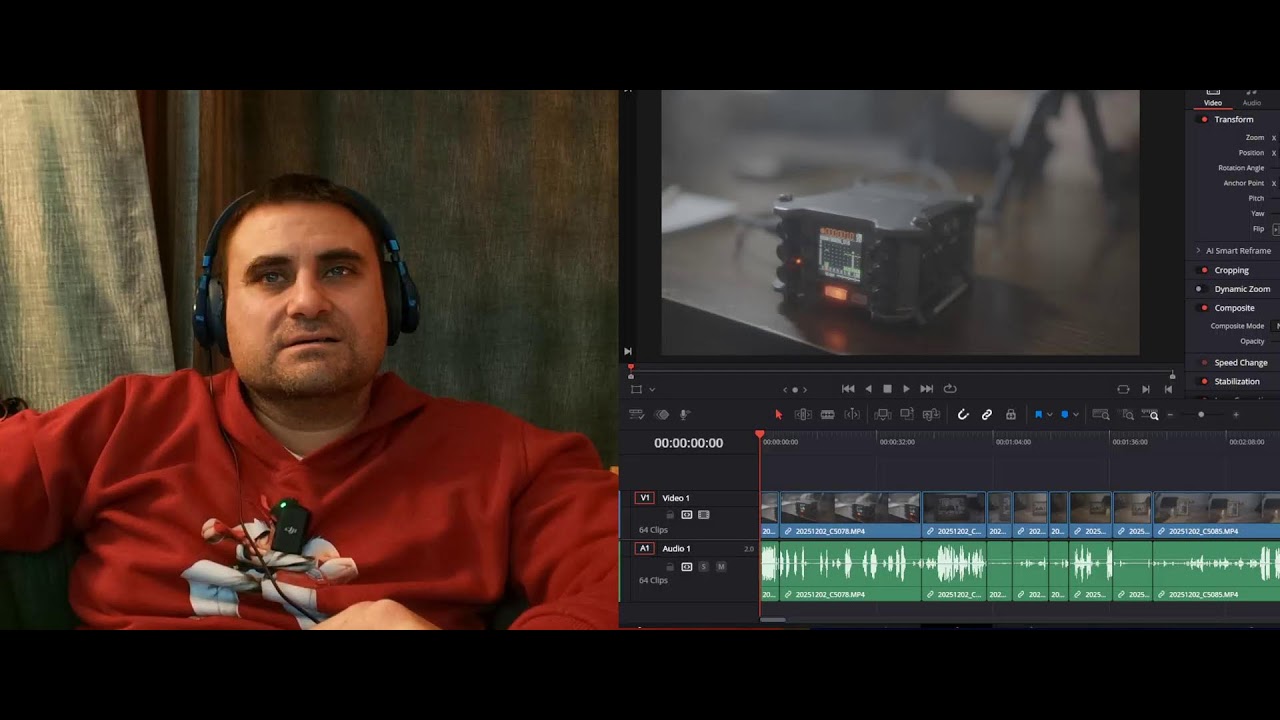Screen dimensions: 1280x720
Task: Click the Replace Clip icon
Action: (931, 414)
